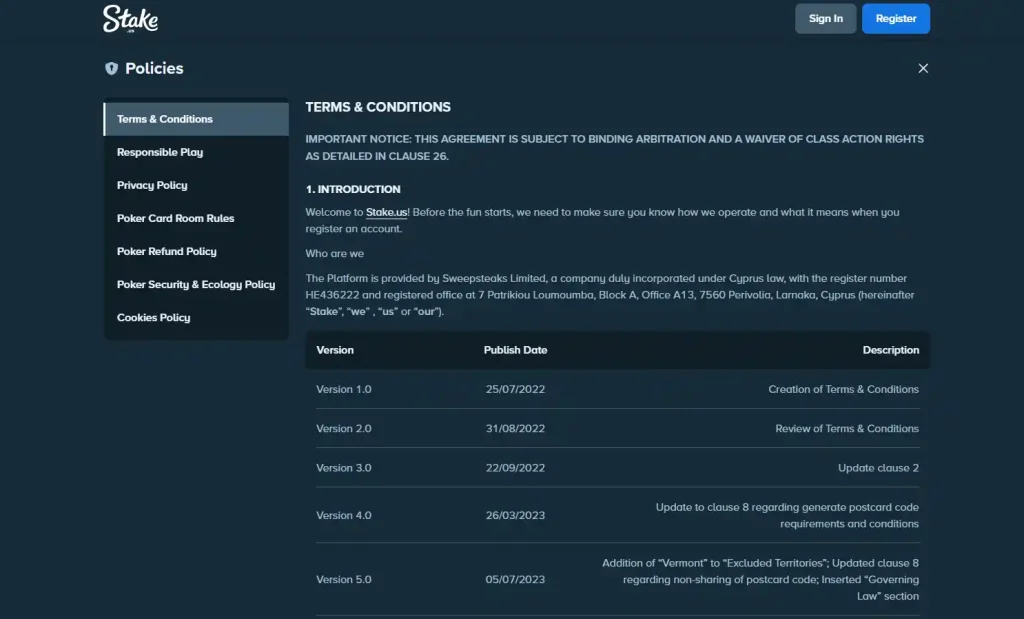Click the Policies heading text
1024x619 pixels.
(154, 69)
